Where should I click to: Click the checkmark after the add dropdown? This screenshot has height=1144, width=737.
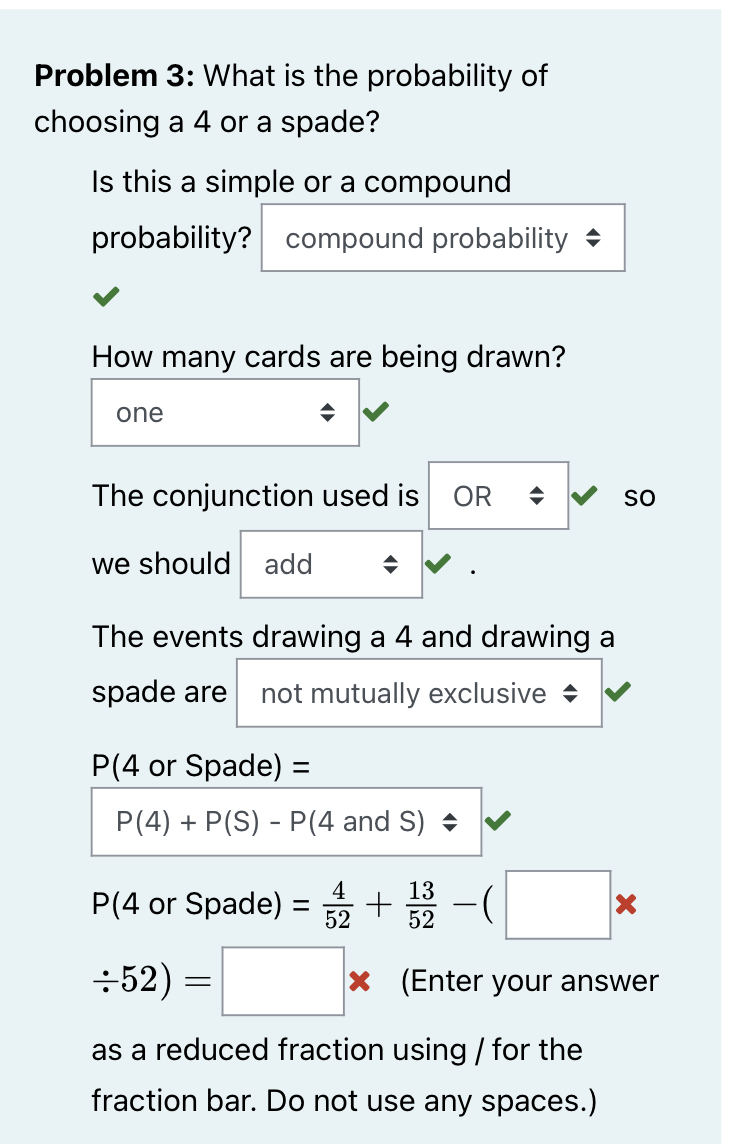(437, 562)
